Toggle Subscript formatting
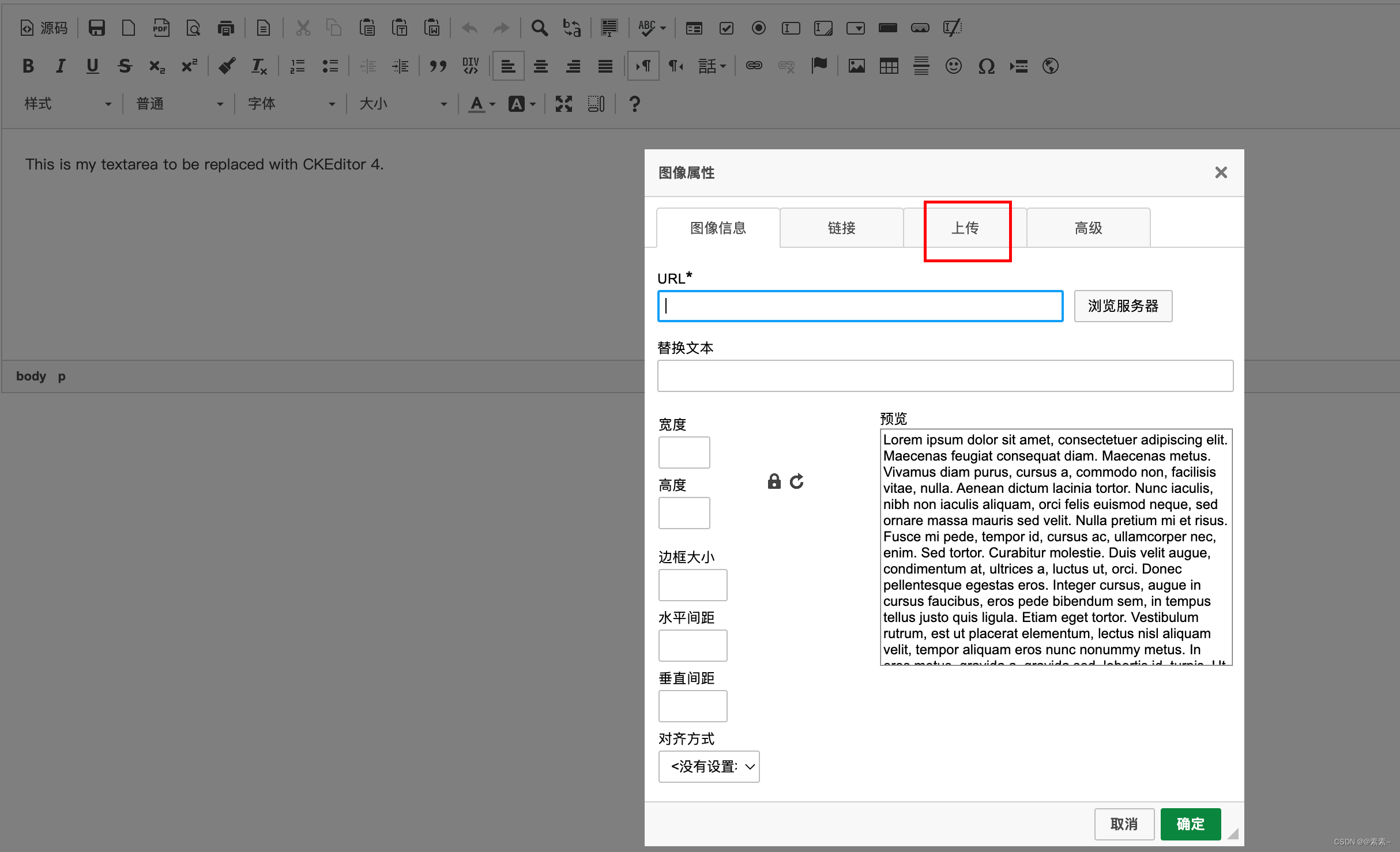This screenshot has height=852, width=1400. tap(157, 66)
